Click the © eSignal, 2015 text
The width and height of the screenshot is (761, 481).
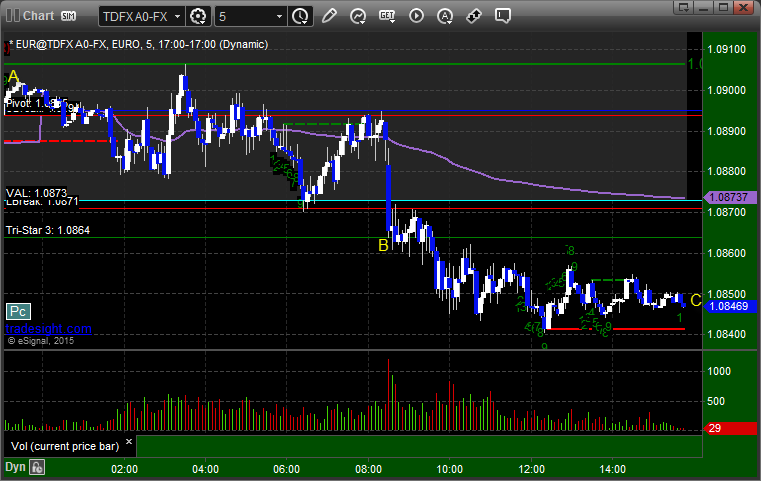coord(41,341)
